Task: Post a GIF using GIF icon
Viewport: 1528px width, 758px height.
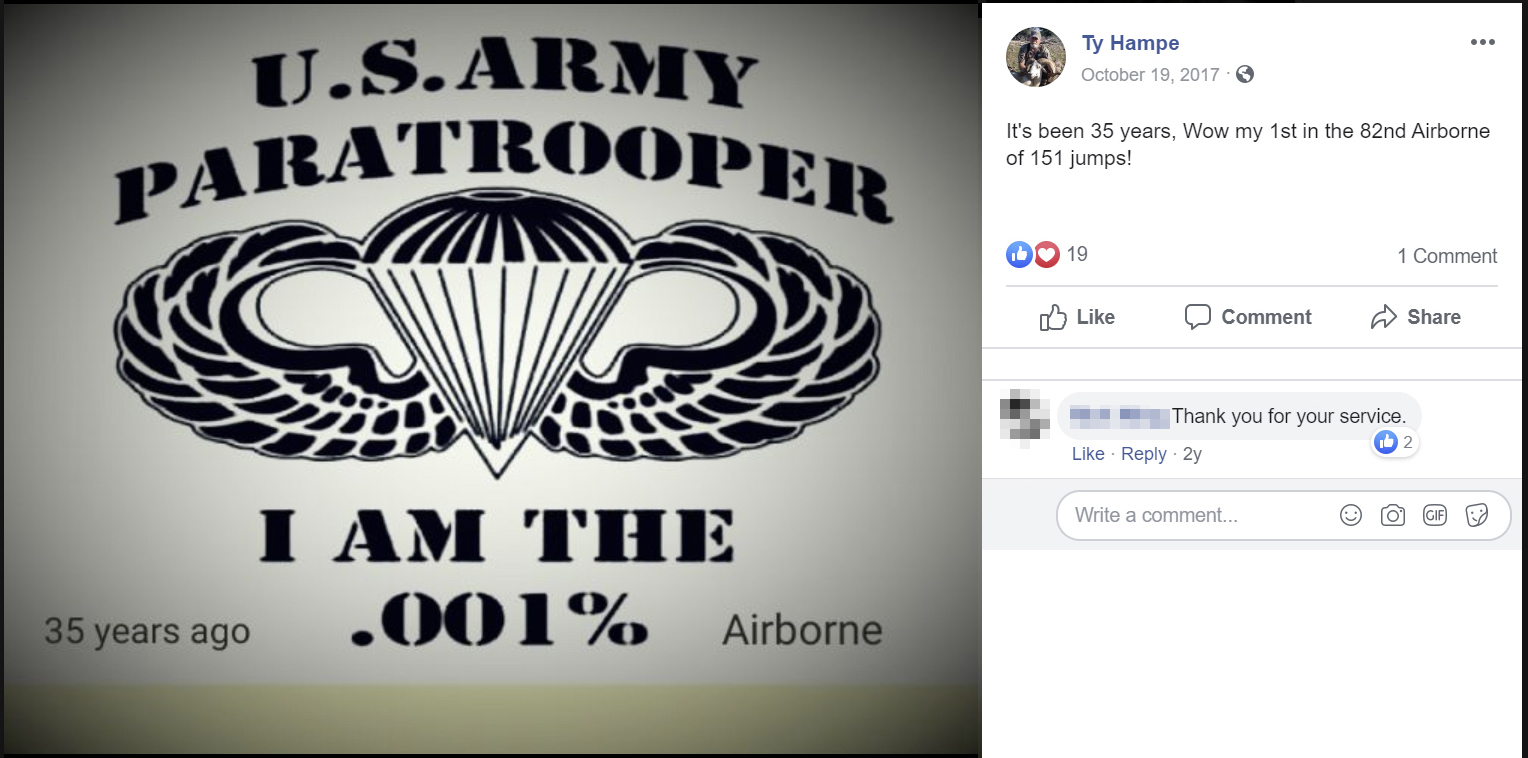Action: click(x=1435, y=515)
